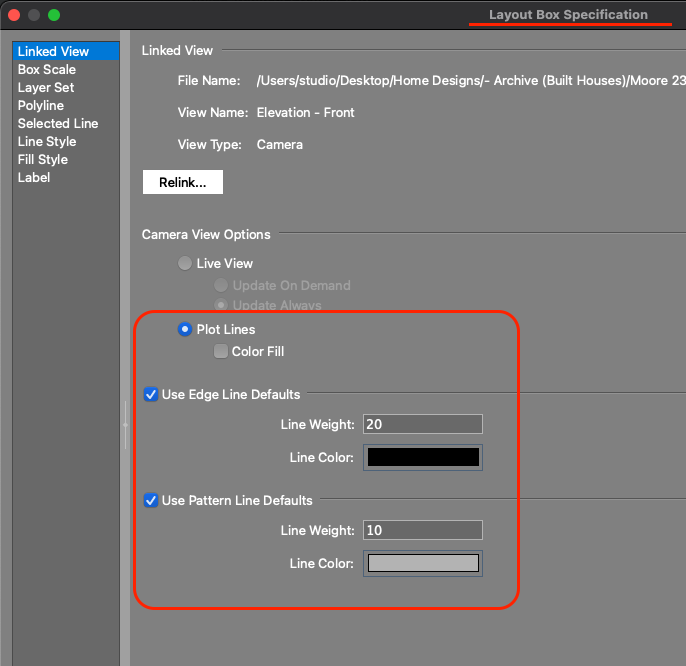Show the Fill Style panel
The image size is (686, 666).
coord(42,159)
